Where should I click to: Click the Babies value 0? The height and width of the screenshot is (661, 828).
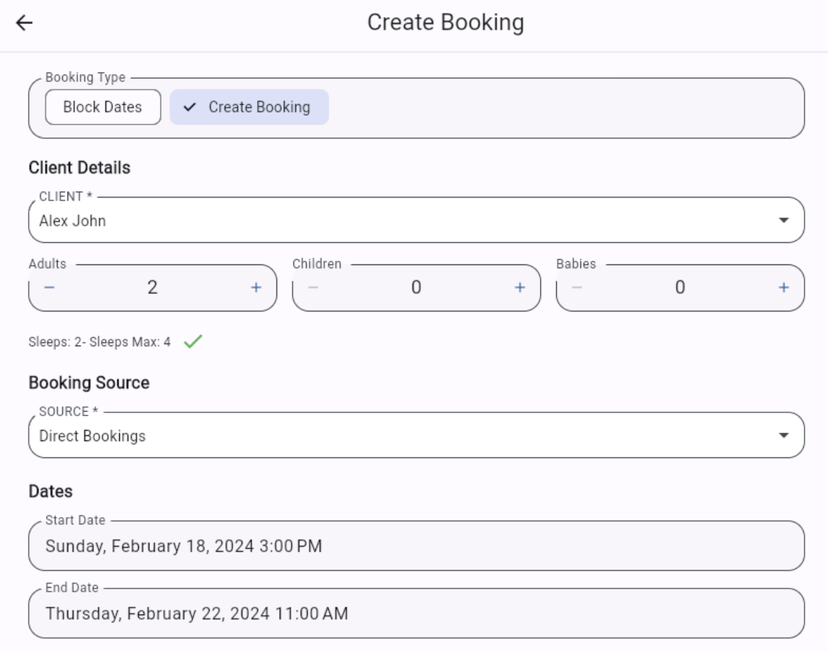point(680,288)
